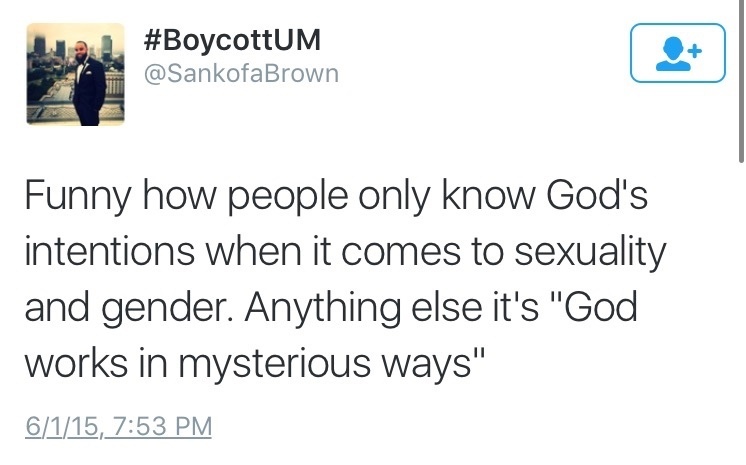Viewport: 746px width, 465px height.
Task: Tap the tweet line "works in mysterious ways"
Action: point(255,364)
